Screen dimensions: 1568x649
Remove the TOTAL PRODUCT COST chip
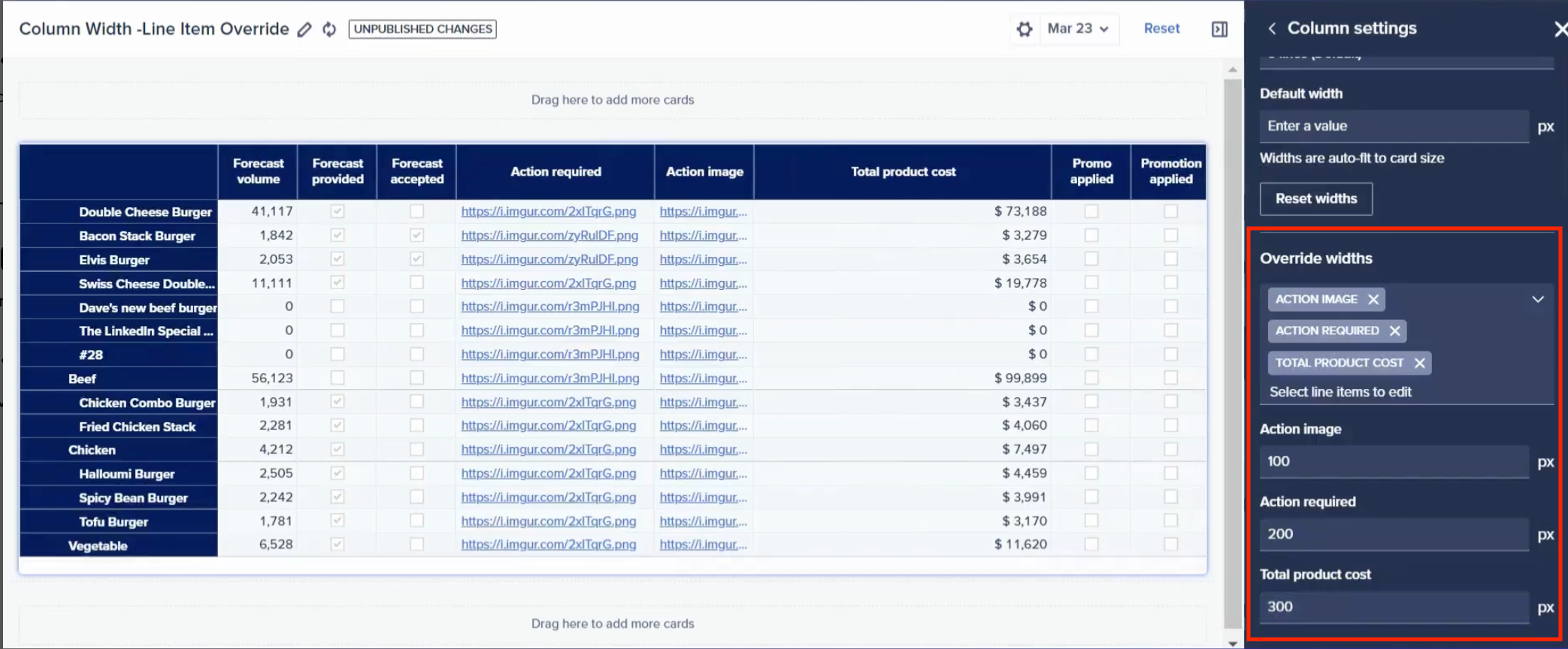pyautogui.click(x=1419, y=363)
